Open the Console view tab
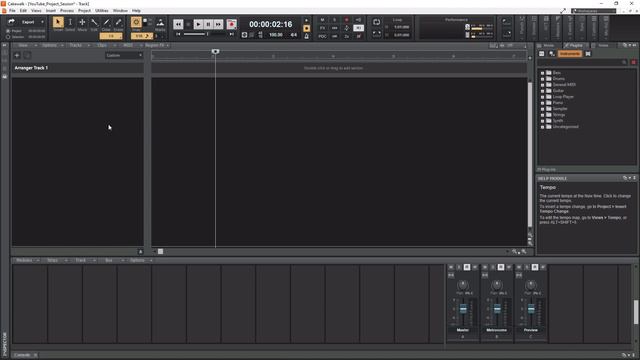This screenshot has width=640, height=360. pyautogui.click(x=22, y=355)
